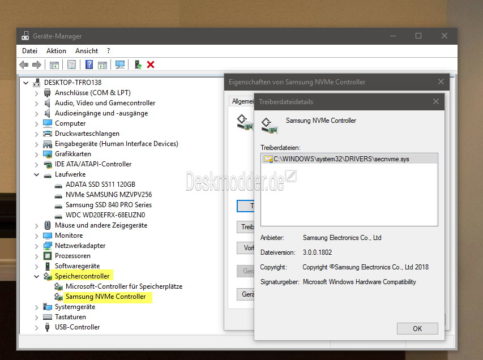483x360 pixels.
Task: Open the Aktion menu
Action: click(x=56, y=51)
